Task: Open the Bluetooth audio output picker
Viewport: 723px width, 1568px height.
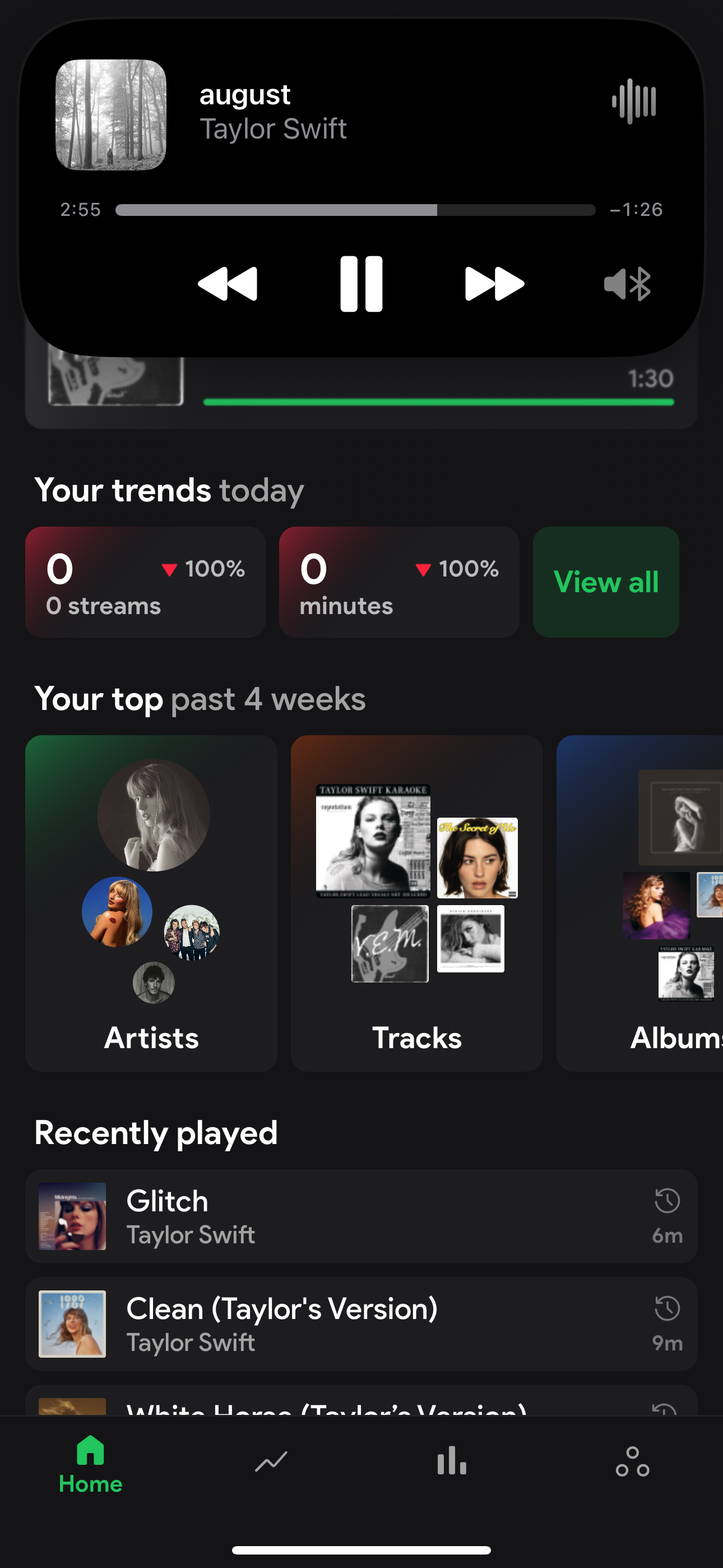Action: (x=628, y=284)
